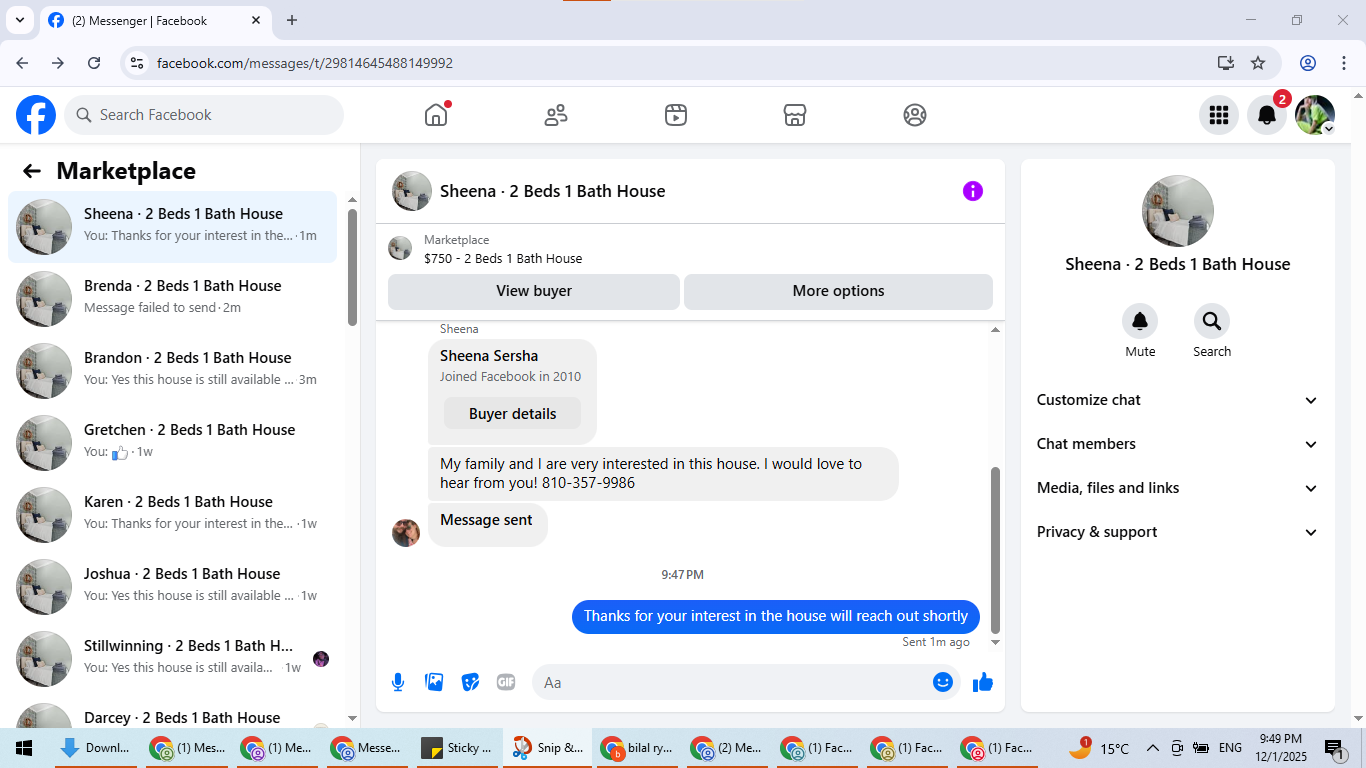
Task: Search in conversation with magnifier icon
Action: coord(1212,321)
